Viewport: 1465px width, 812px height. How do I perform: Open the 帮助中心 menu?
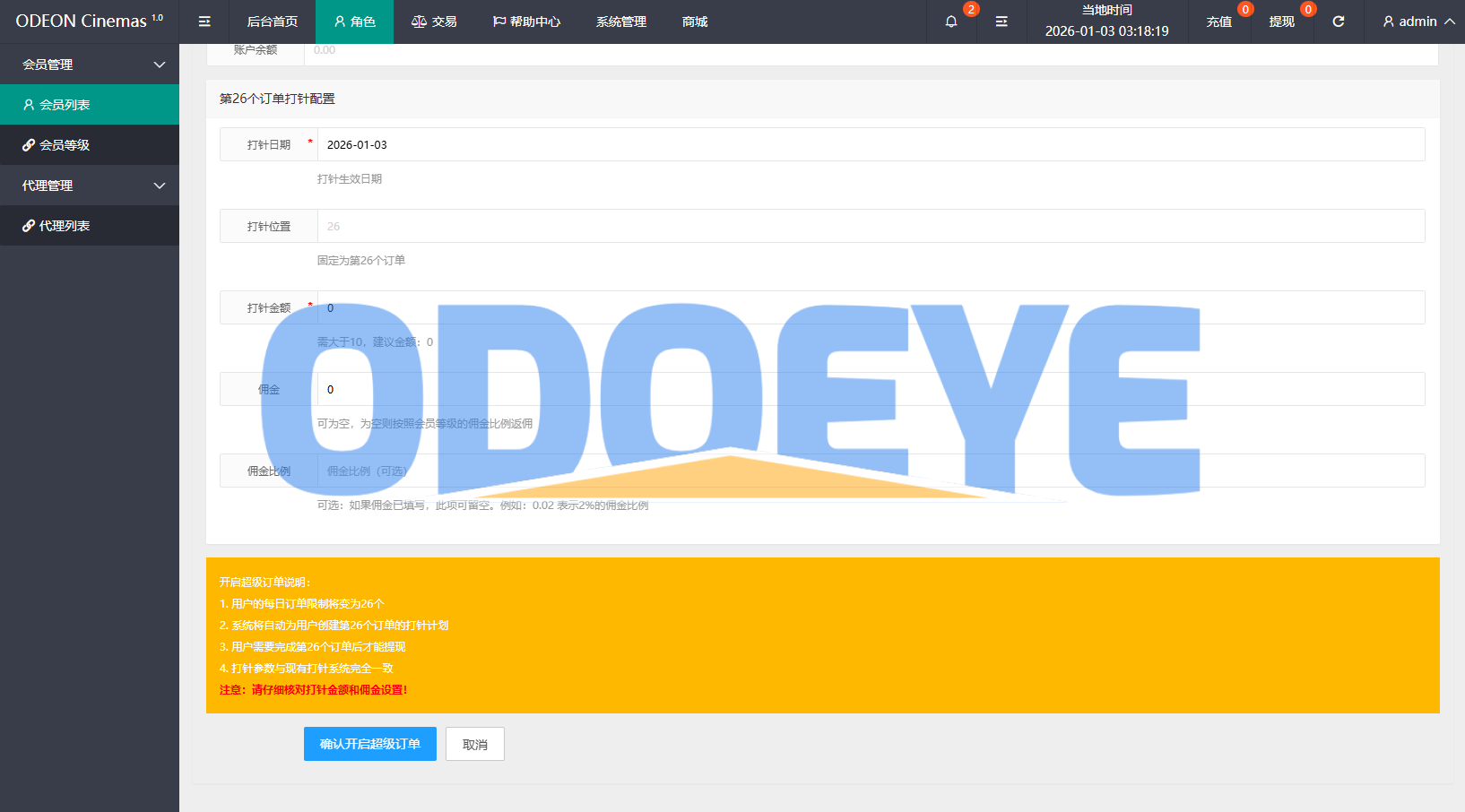526,22
